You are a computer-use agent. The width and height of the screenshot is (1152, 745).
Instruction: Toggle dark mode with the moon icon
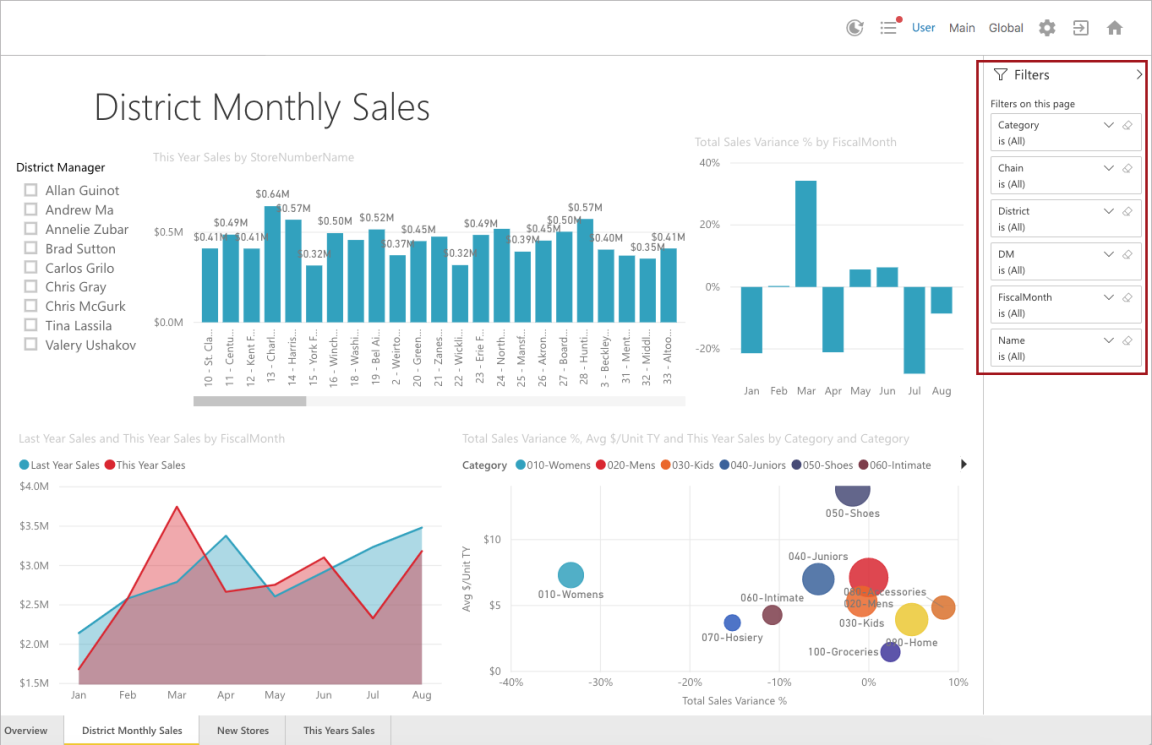pos(854,27)
